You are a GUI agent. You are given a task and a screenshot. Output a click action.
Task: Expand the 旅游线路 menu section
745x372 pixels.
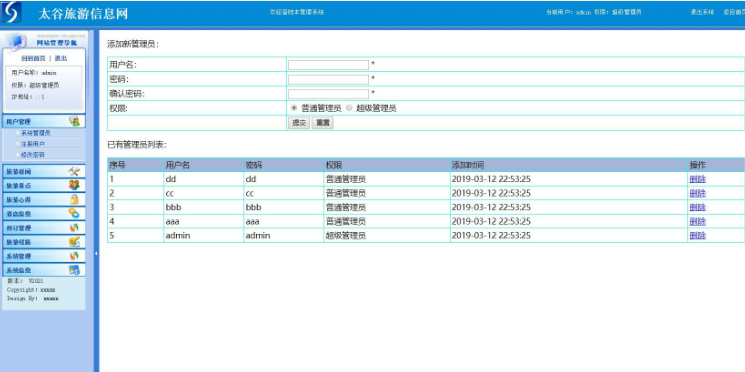pos(44,242)
